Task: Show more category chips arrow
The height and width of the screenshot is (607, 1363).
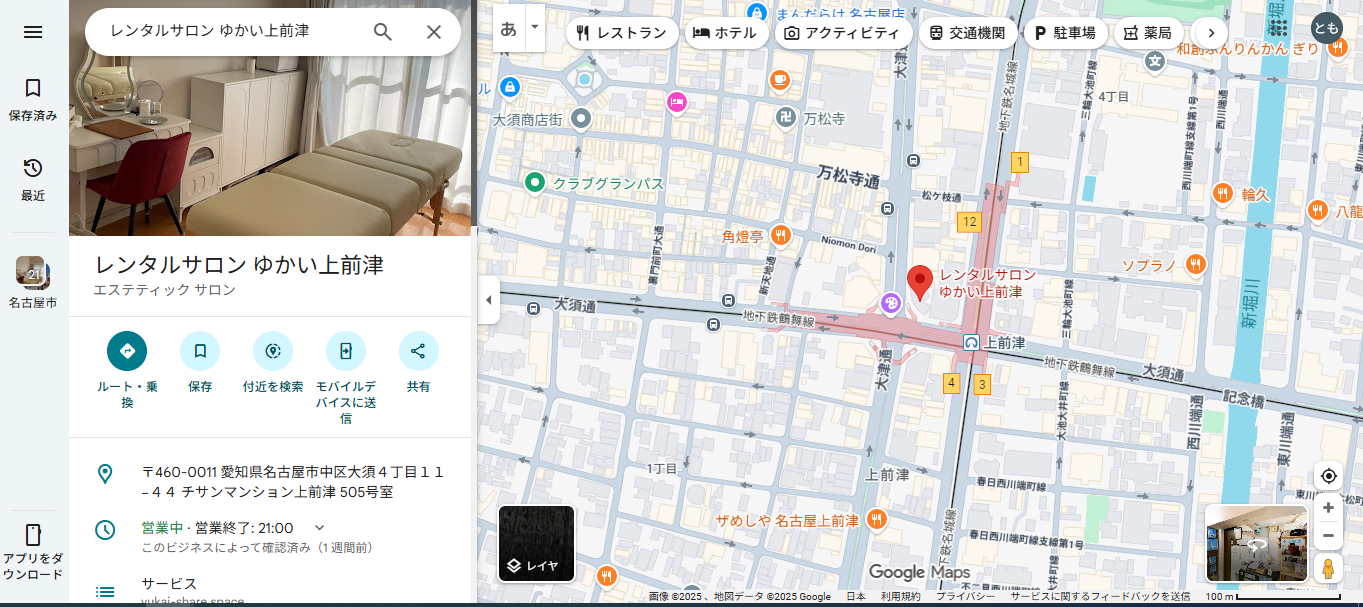Action: click(x=1211, y=32)
